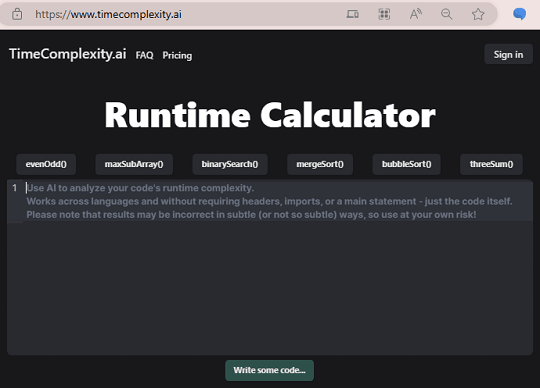540x388 pixels.
Task: Open the FAQ page
Action: (144, 55)
